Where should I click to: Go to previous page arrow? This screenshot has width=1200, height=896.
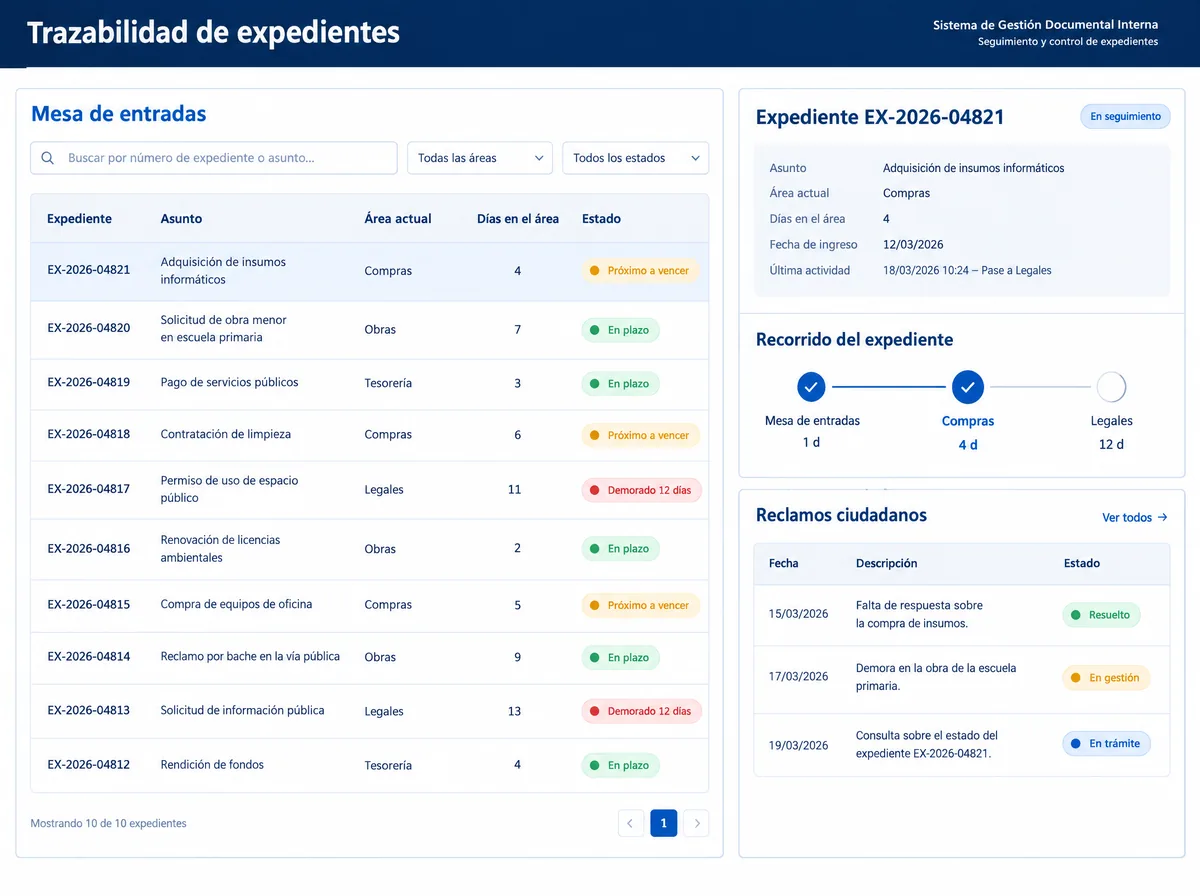tap(630, 824)
